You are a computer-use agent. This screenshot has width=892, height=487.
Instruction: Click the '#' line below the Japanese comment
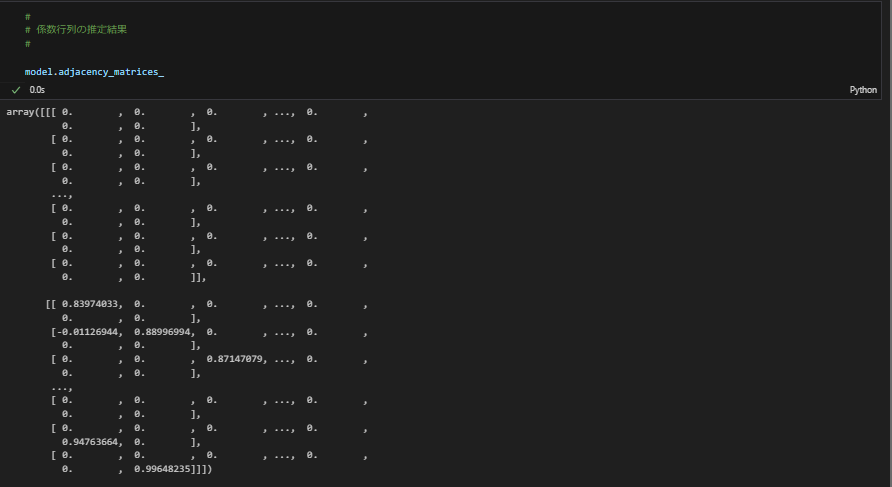point(28,44)
